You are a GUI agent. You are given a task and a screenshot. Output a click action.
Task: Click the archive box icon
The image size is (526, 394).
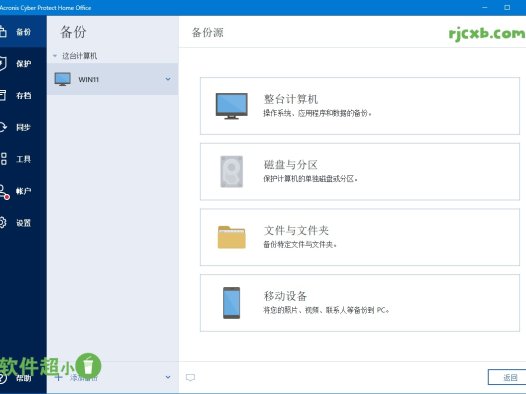(3, 95)
